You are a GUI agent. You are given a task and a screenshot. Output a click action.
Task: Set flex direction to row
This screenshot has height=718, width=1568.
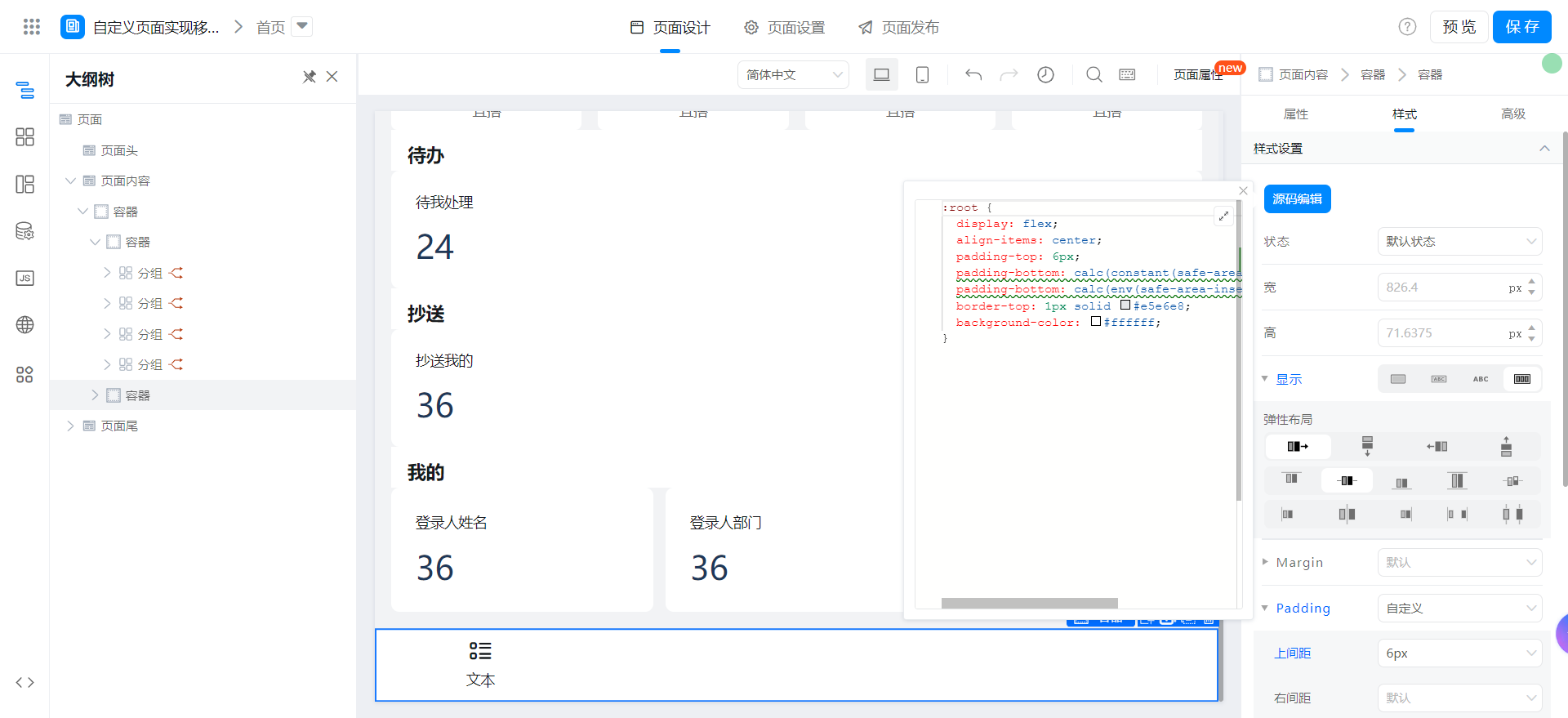pos(1298,446)
